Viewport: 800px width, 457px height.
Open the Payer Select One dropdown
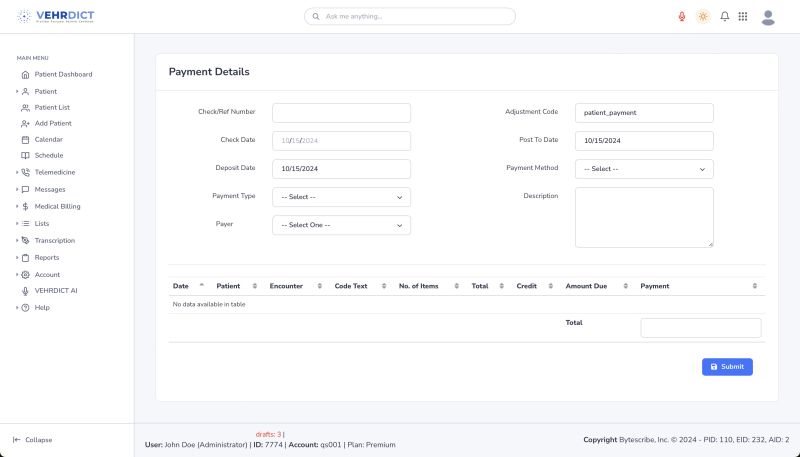[x=341, y=225]
